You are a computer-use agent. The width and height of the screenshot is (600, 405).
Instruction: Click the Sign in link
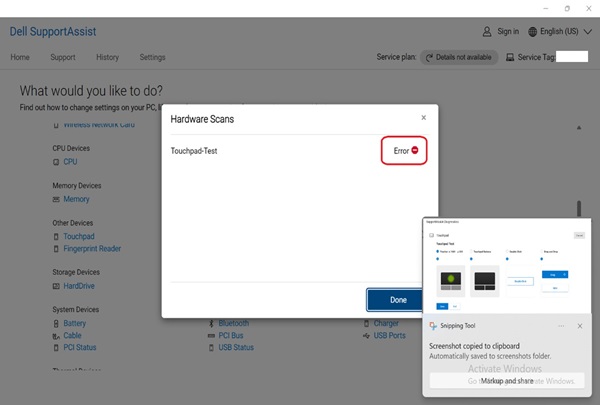(x=508, y=31)
